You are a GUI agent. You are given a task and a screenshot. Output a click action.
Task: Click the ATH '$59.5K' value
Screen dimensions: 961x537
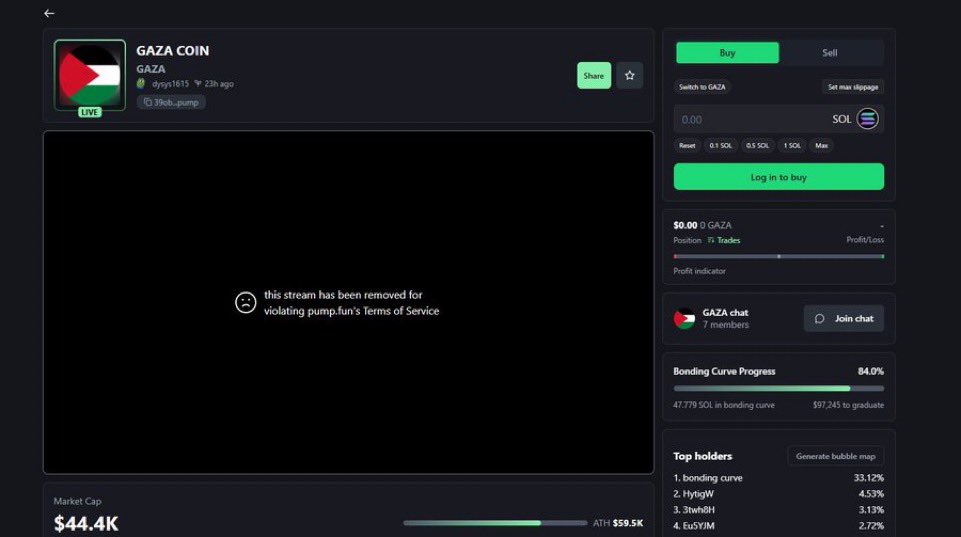click(628, 523)
